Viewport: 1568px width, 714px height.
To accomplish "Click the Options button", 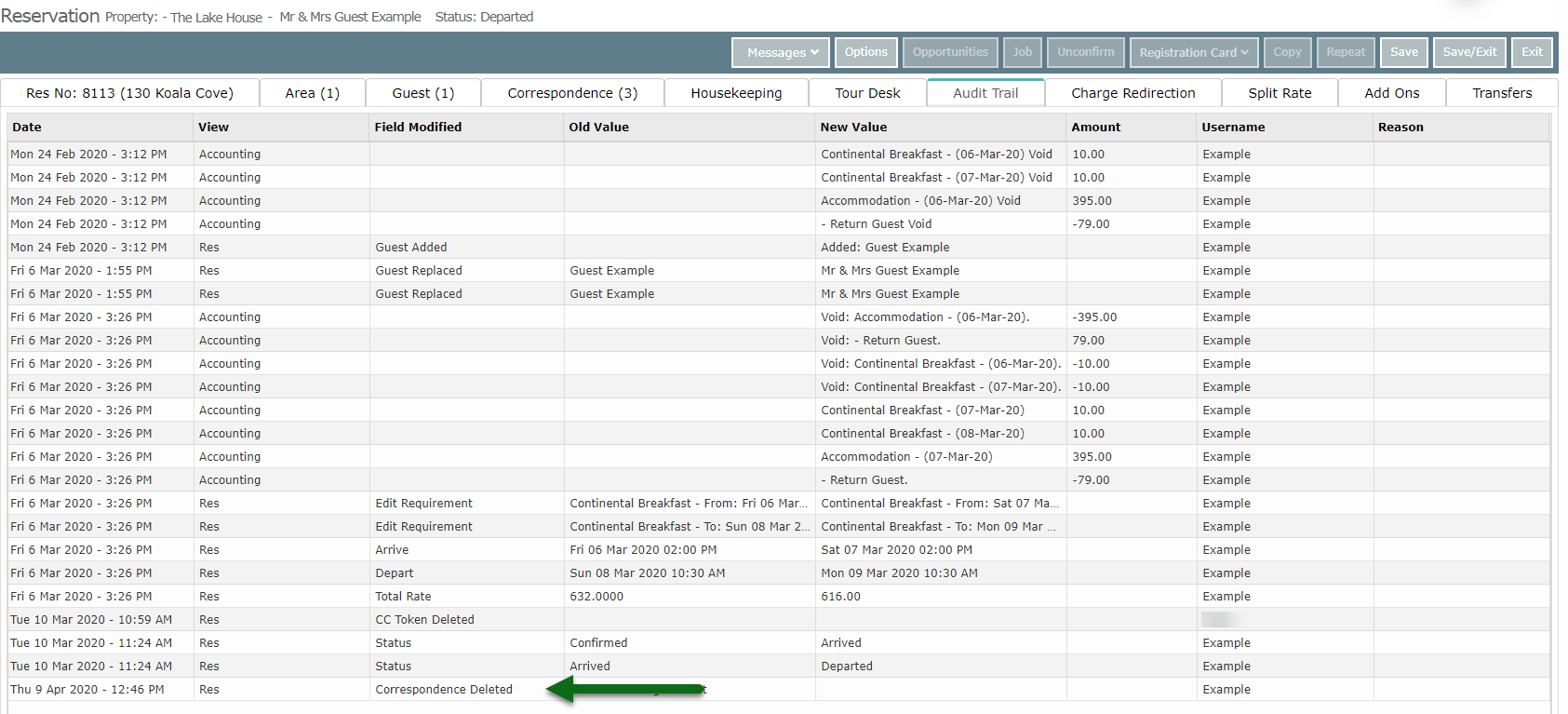I will 866,52.
